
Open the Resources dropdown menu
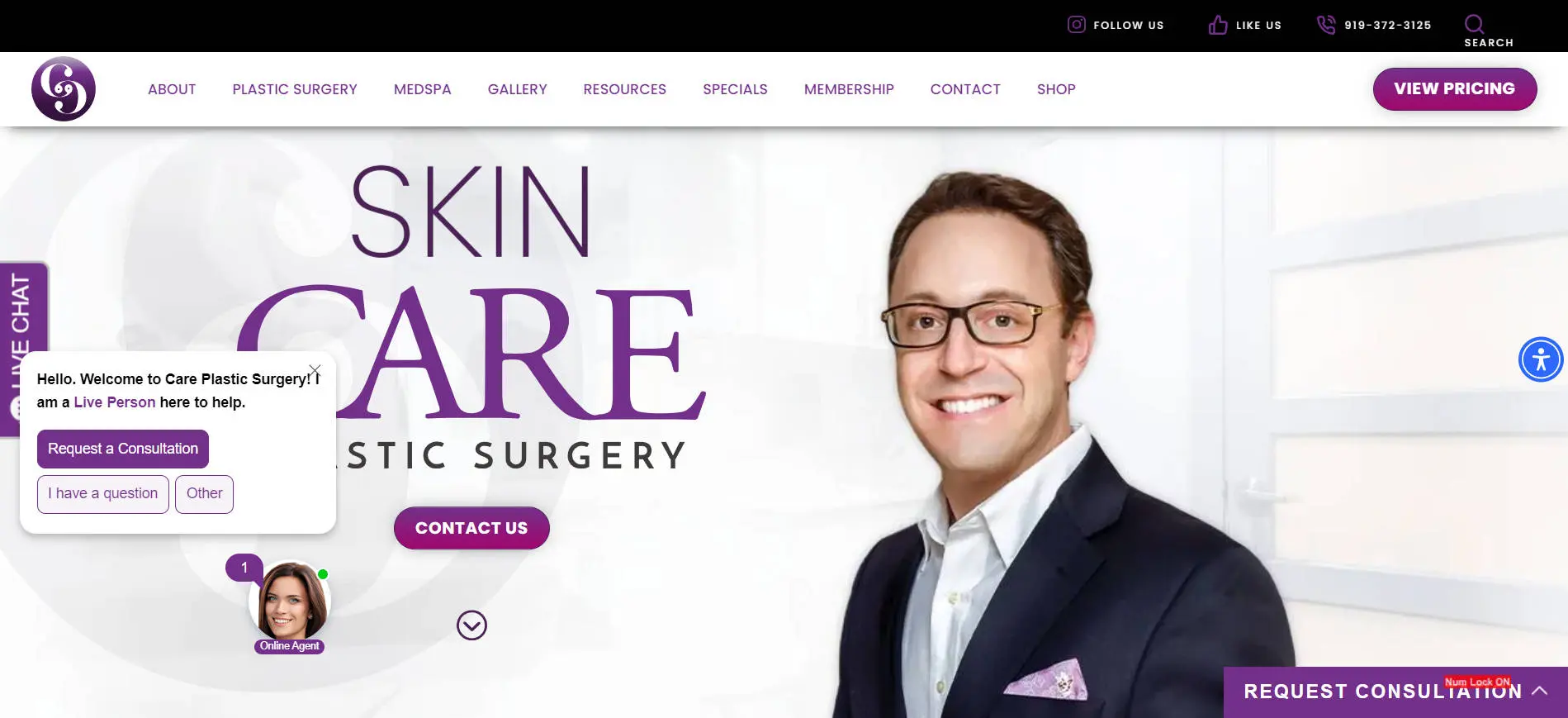point(625,89)
